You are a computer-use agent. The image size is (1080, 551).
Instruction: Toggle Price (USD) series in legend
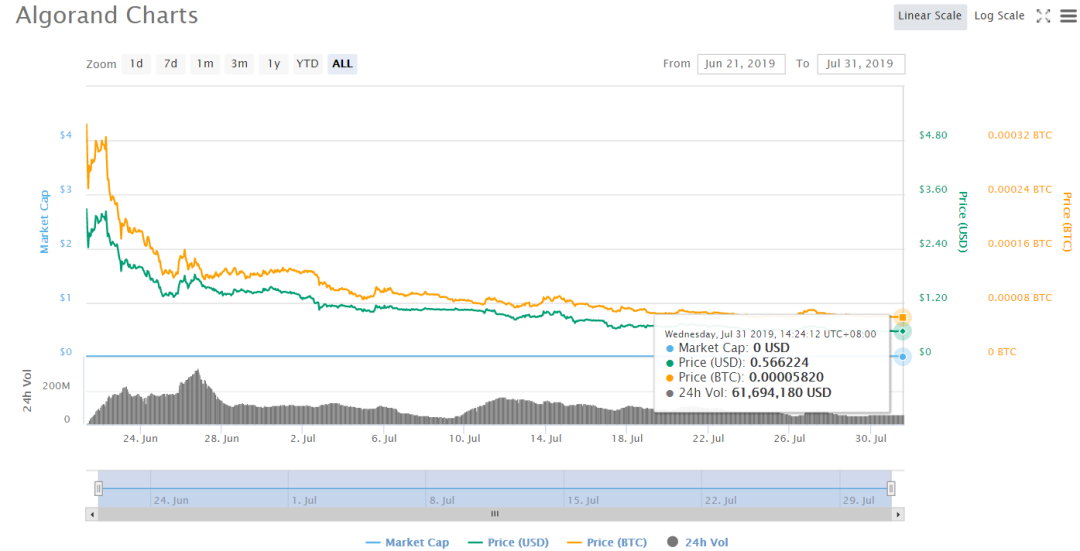point(508,543)
